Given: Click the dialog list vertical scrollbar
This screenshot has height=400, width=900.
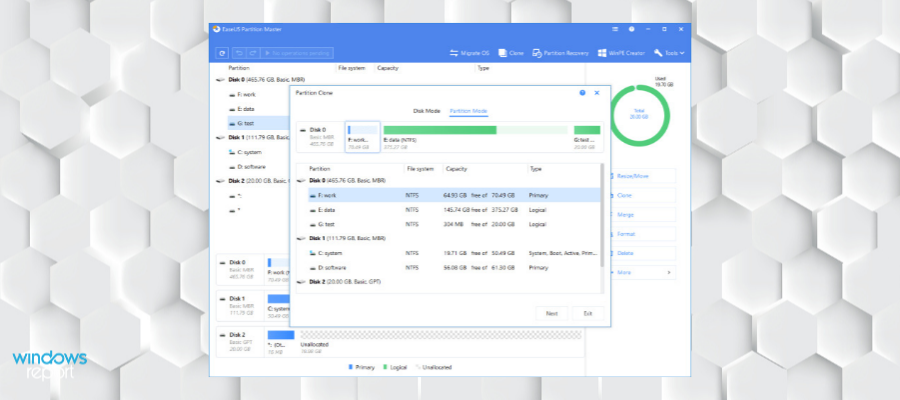Looking at the screenshot, I should click(602, 215).
